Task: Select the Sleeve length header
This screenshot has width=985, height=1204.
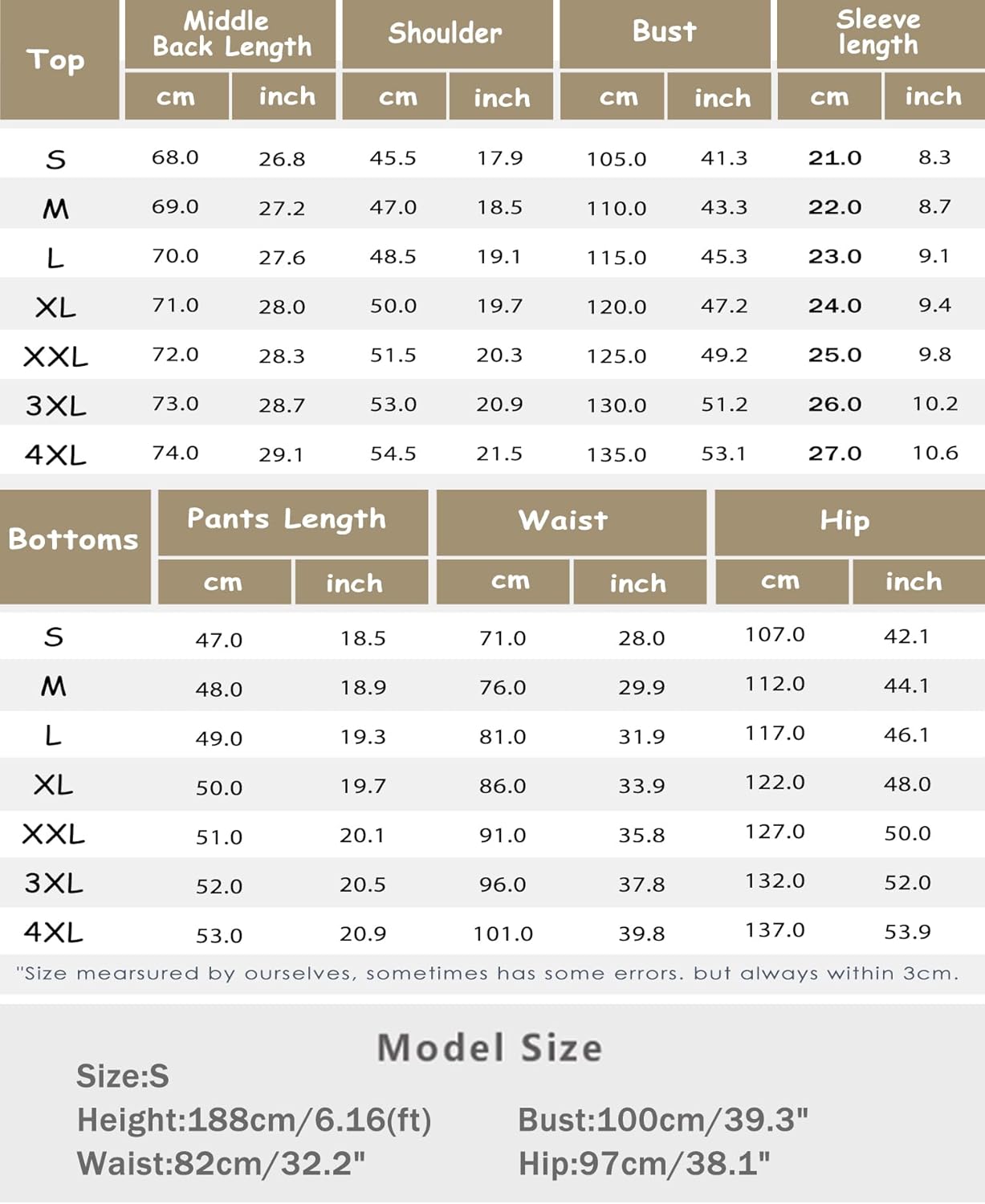Action: [878, 32]
